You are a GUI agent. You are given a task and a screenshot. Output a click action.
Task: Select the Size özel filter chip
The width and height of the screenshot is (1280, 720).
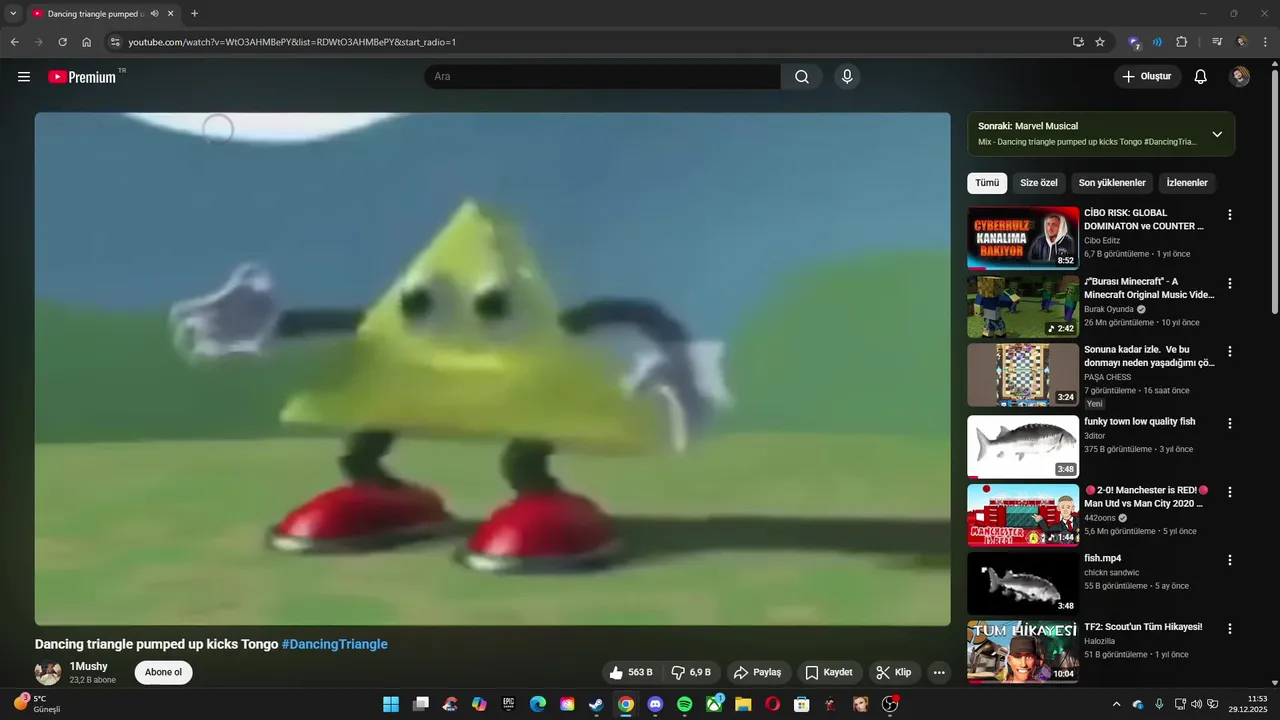pos(1039,183)
